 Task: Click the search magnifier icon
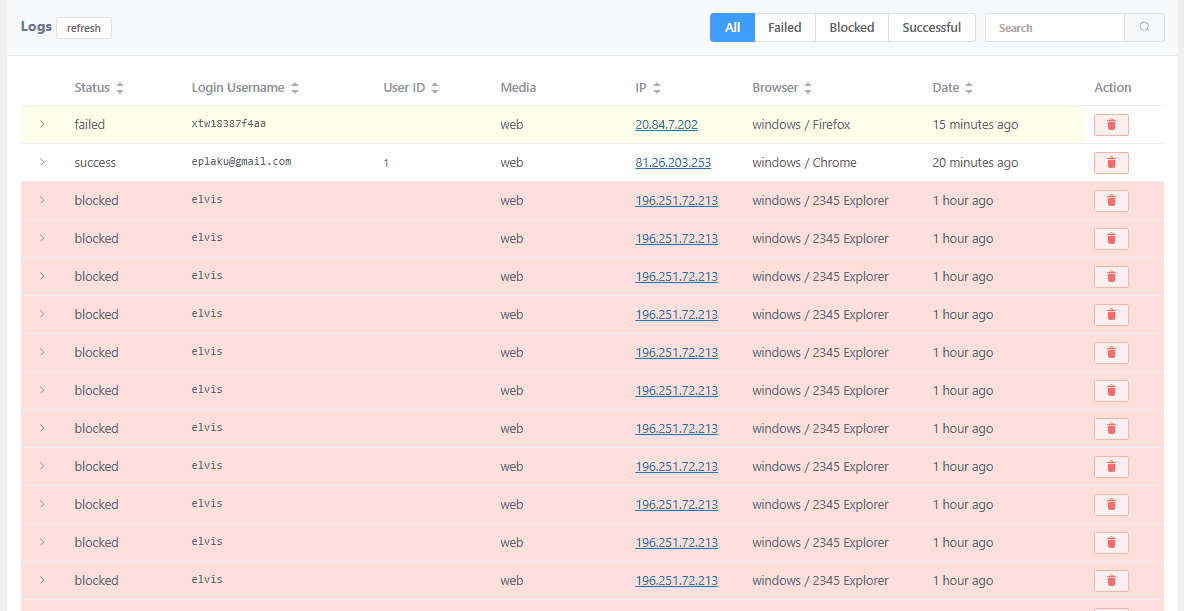tap(1144, 27)
